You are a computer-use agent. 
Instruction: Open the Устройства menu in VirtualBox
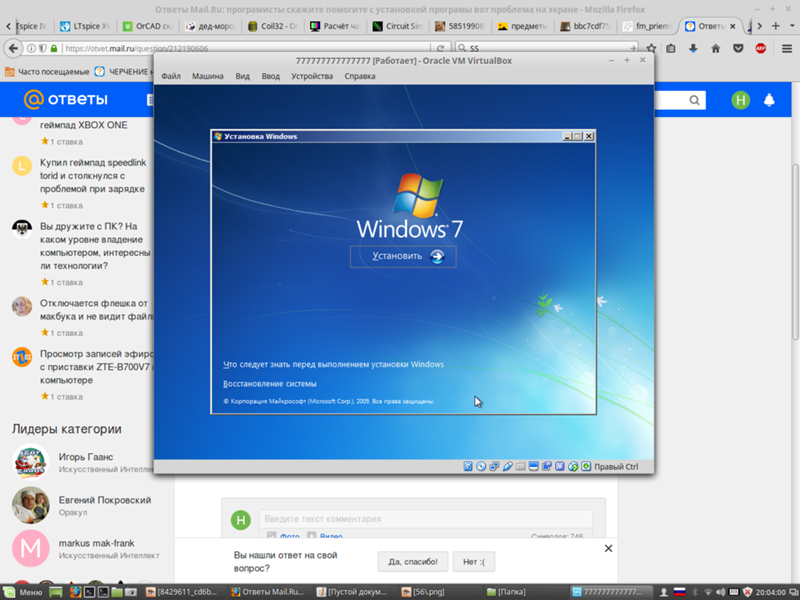[312, 76]
